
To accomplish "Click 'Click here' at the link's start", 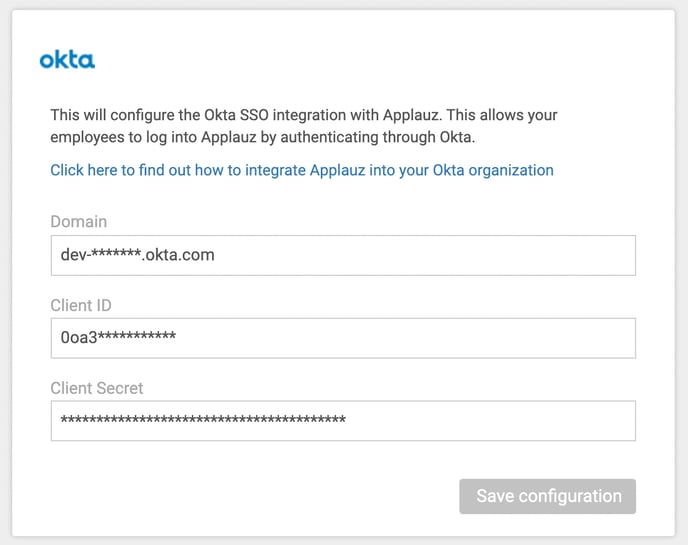I will 83,170.
